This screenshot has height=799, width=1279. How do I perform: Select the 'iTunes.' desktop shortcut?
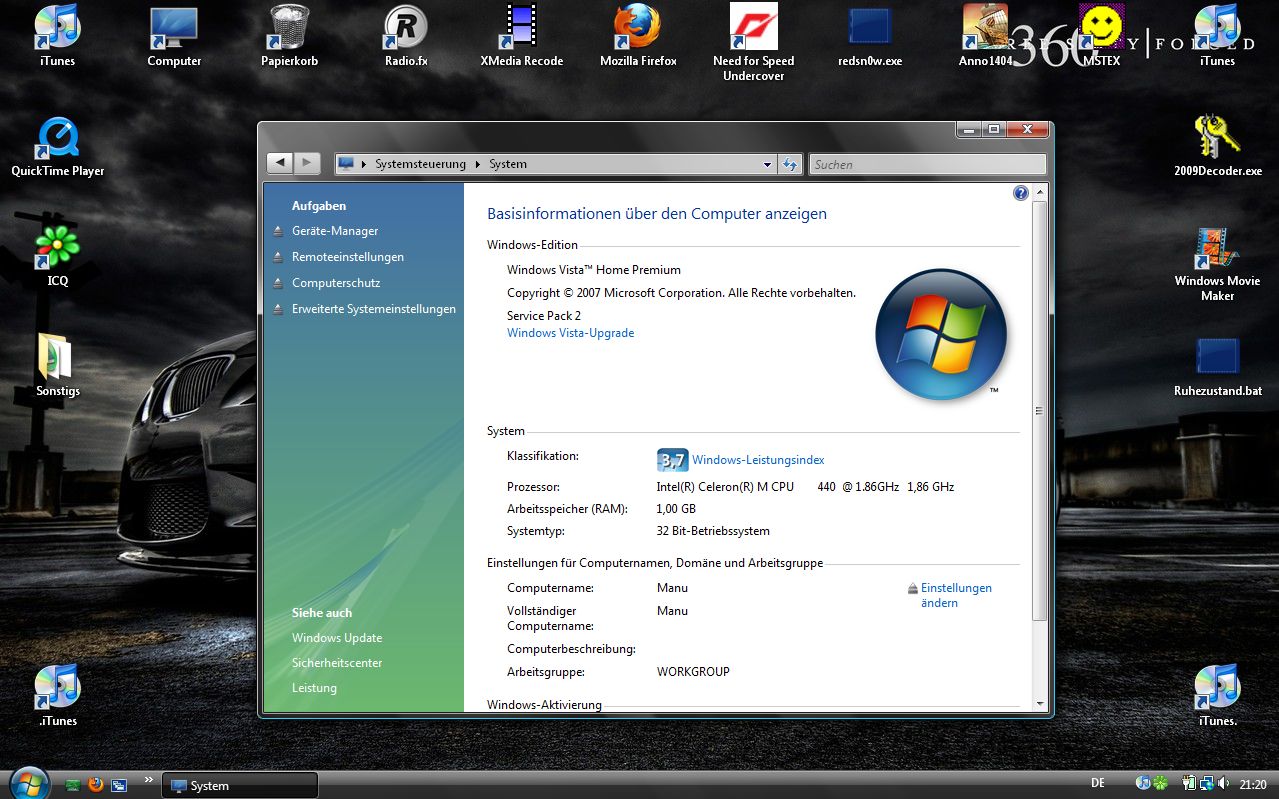click(x=1217, y=697)
